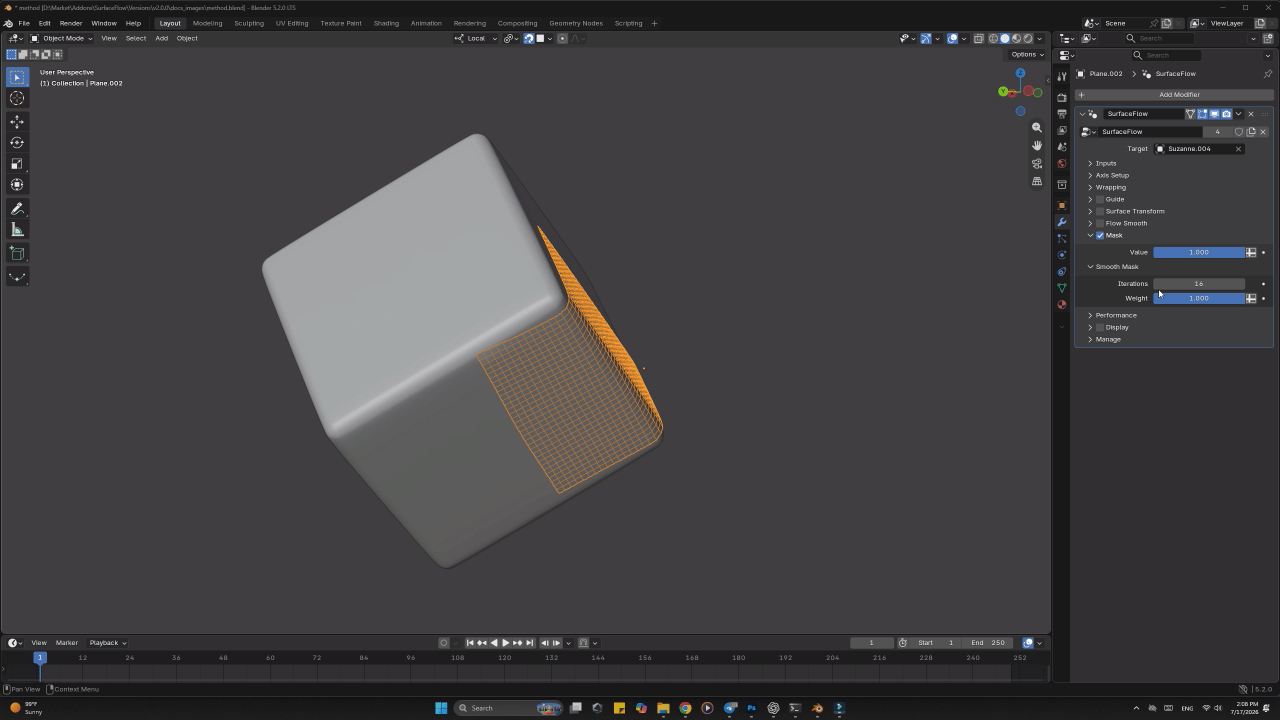The height and width of the screenshot is (720, 1280).
Task: Open the Render properties tab icon
Action: 1062,98
